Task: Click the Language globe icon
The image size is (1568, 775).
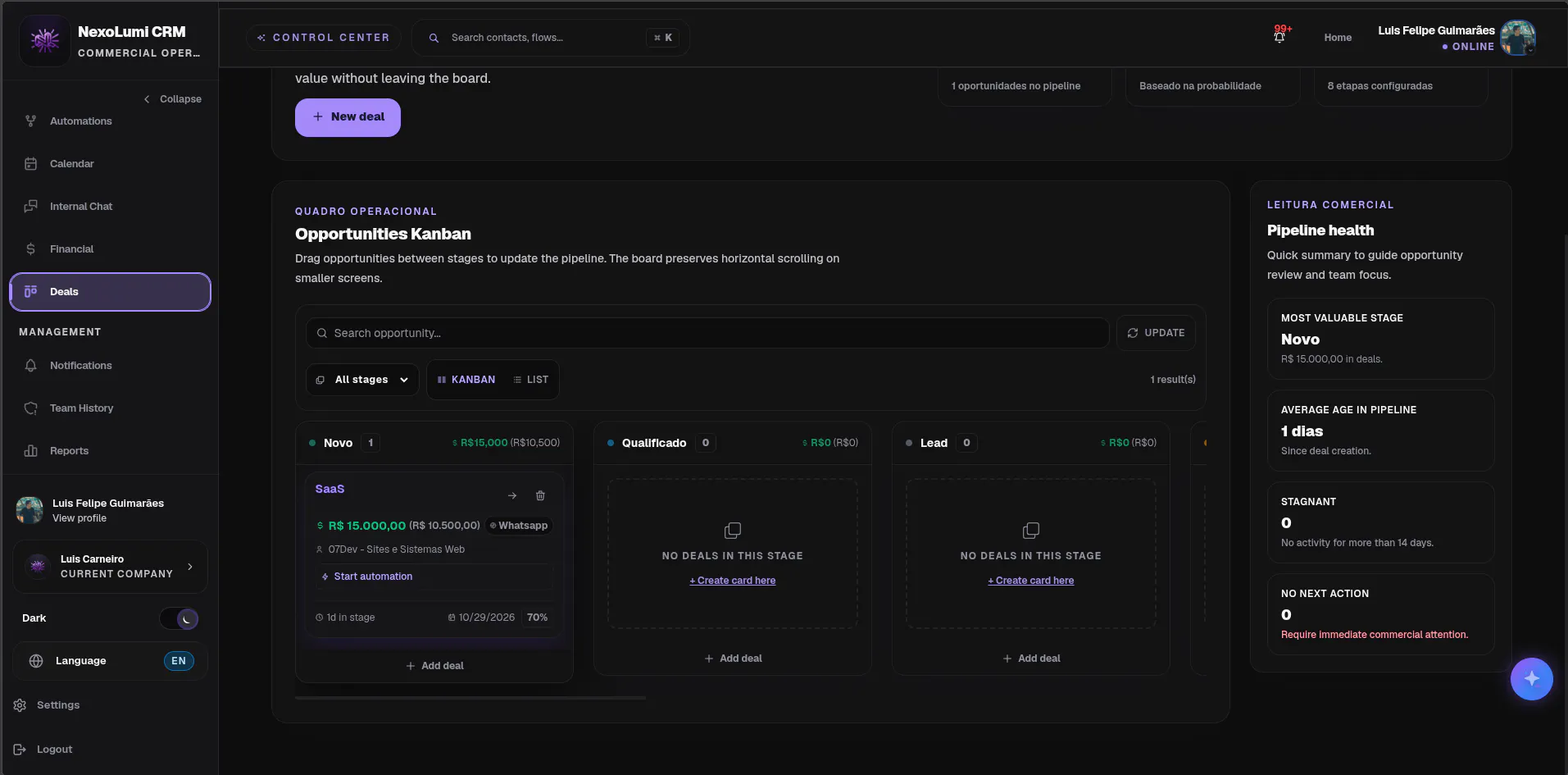Action: [x=36, y=661]
